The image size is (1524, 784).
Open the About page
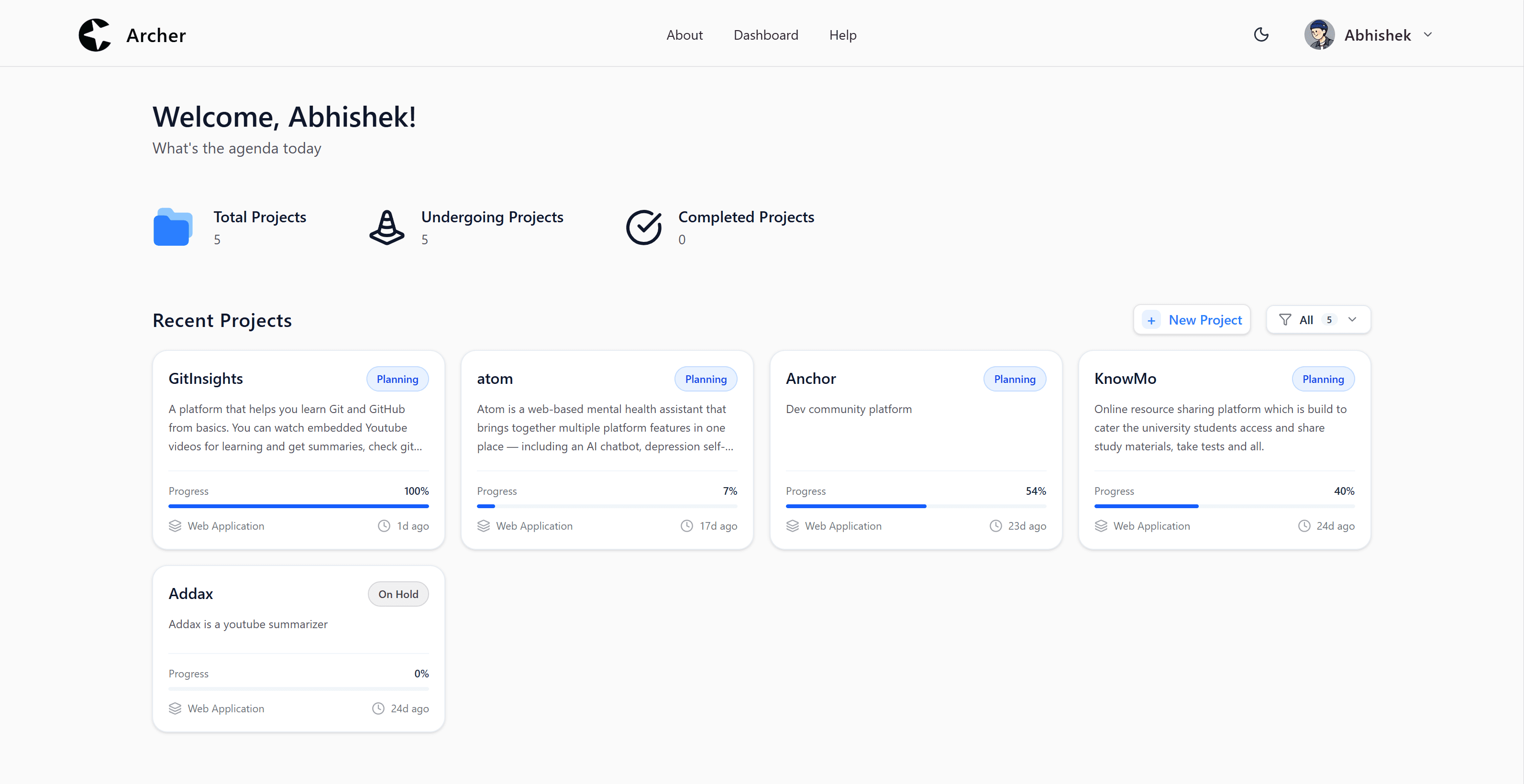coord(684,35)
